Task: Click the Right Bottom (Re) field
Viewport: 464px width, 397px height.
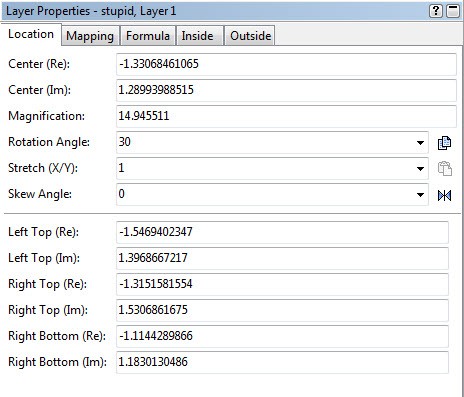Action: pos(282,336)
